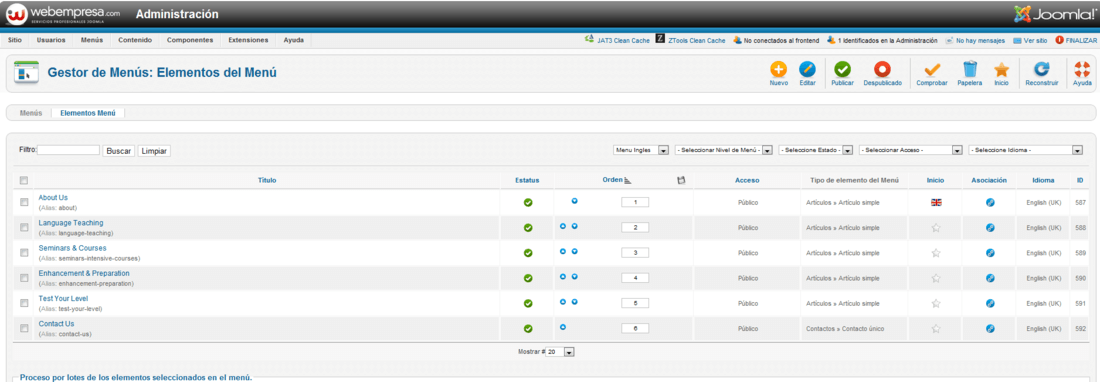Viewport: 1100px width, 382px height.
Task: Sort by the Orden column header
Action: click(612, 180)
